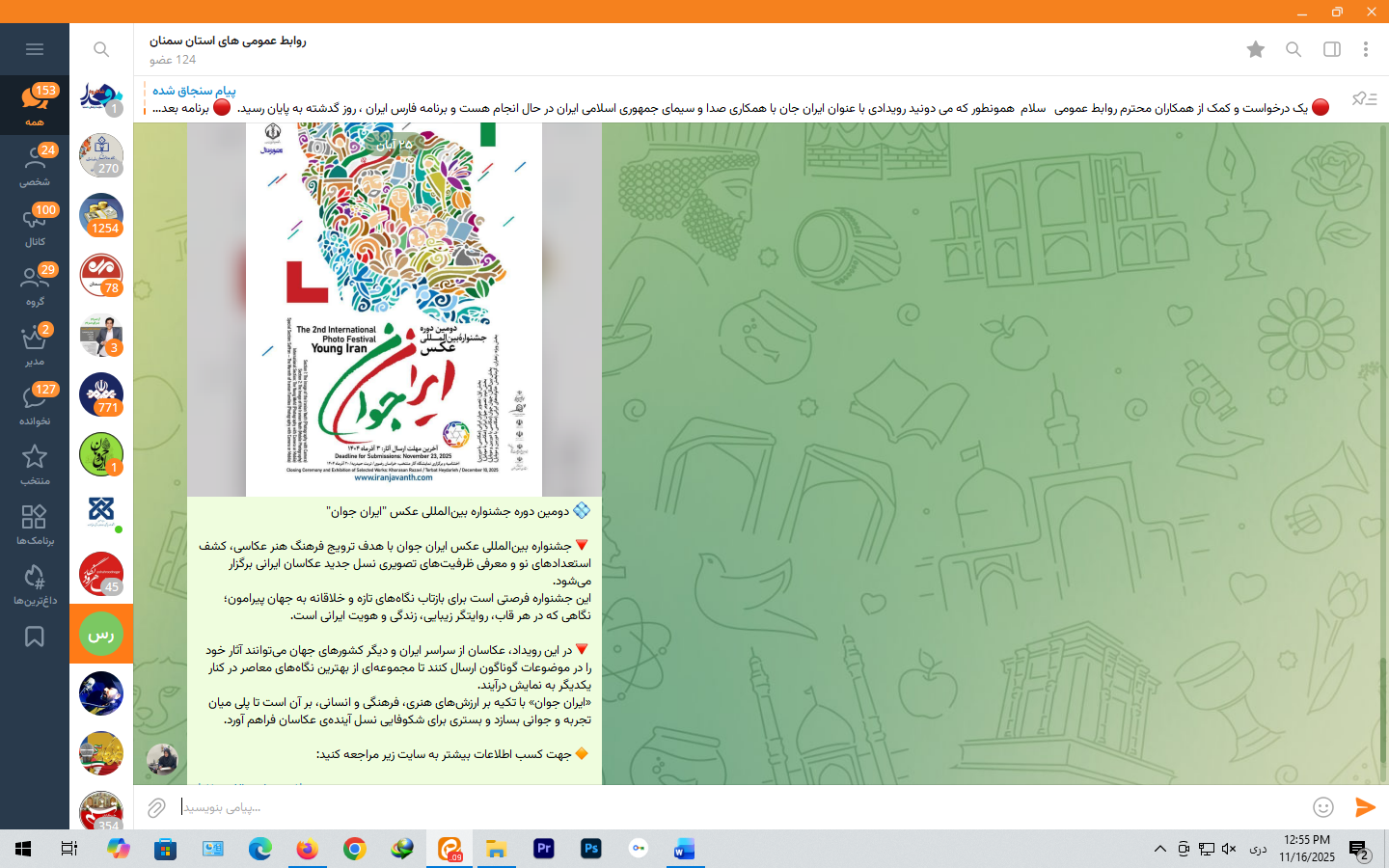Screen dimensions: 1389x868
Task: Open the emoji picker
Action: click(x=1323, y=807)
